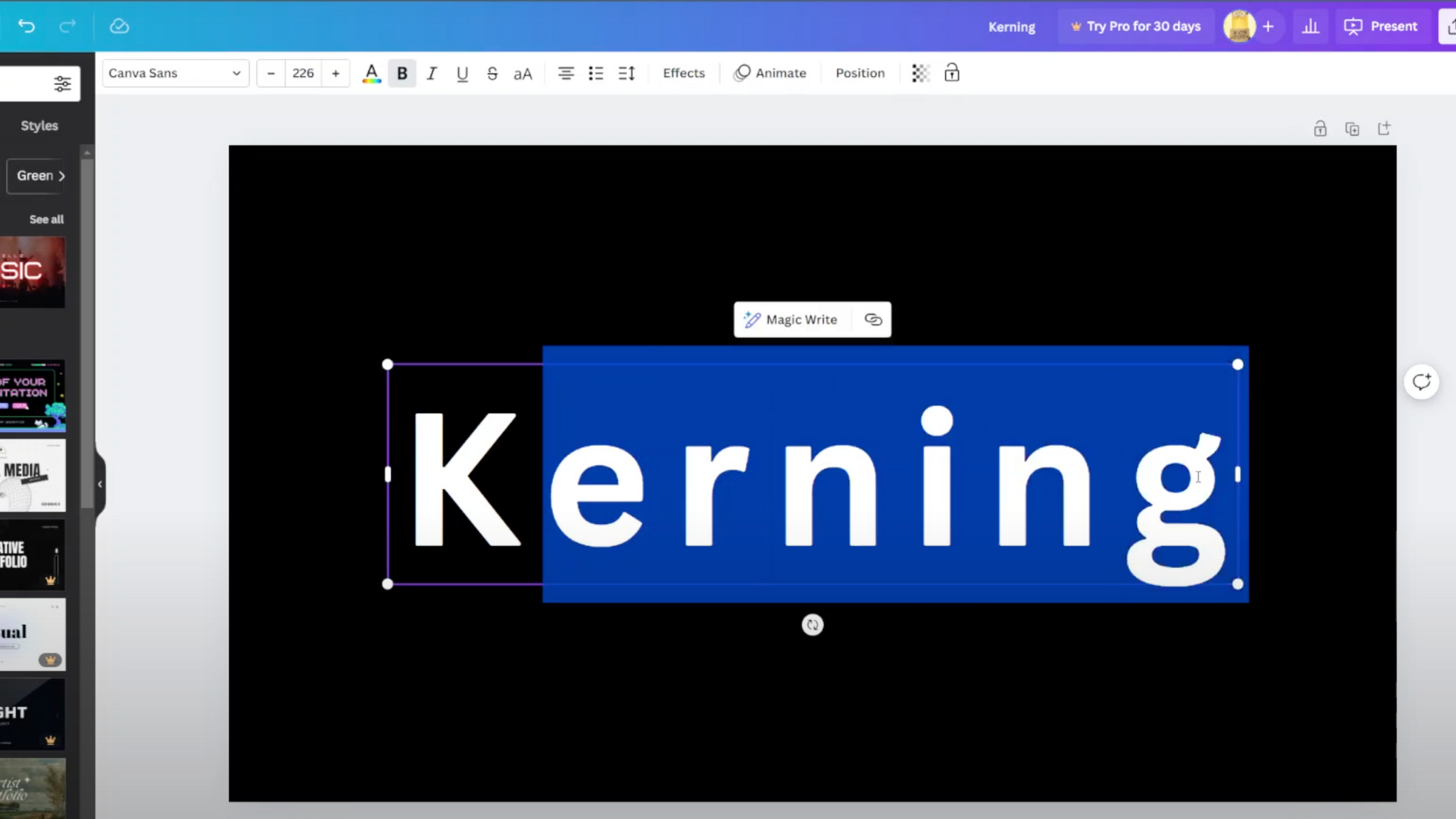The image size is (1456, 819).
Task: Open the transparency setting
Action: click(921, 73)
